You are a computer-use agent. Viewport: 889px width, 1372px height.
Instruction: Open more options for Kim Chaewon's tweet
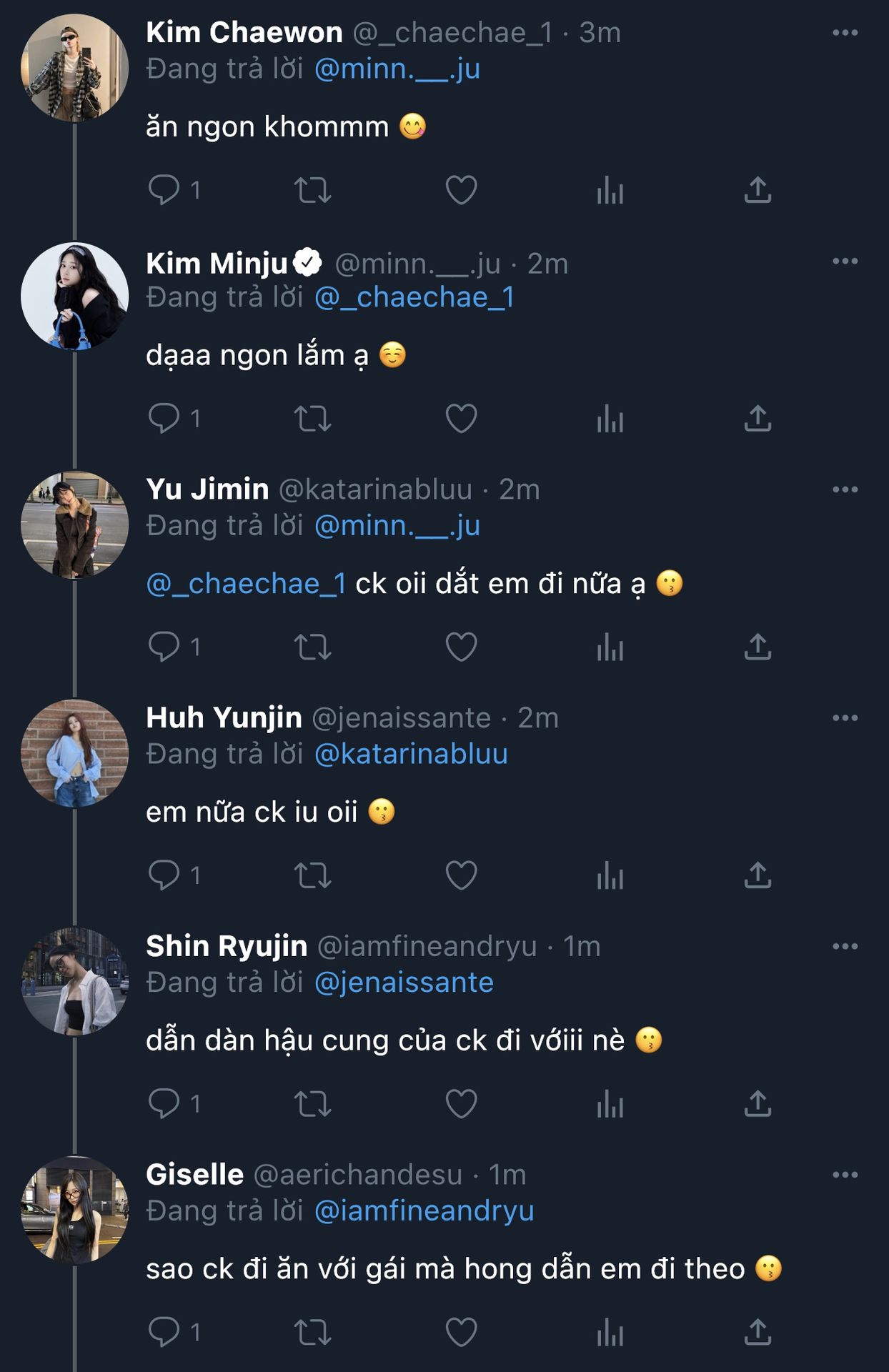[x=845, y=33]
